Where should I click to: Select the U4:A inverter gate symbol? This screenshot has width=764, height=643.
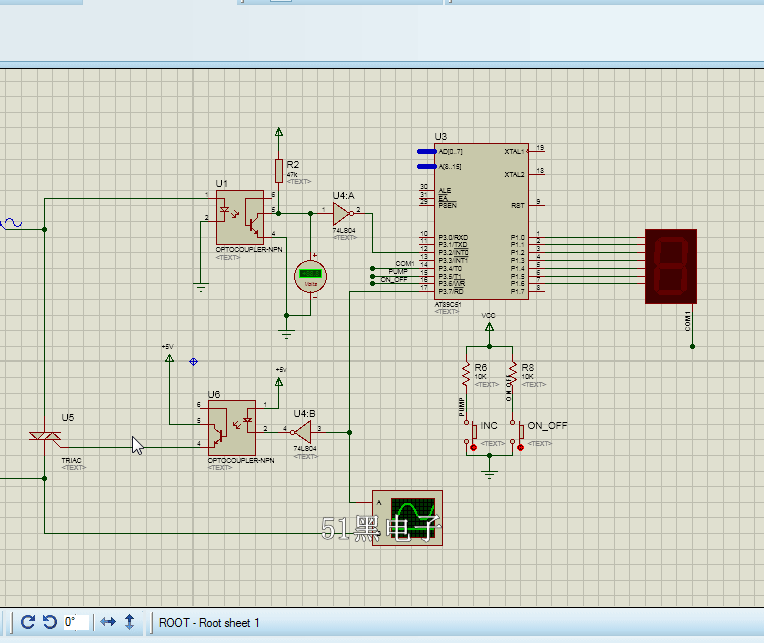(343, 213)
